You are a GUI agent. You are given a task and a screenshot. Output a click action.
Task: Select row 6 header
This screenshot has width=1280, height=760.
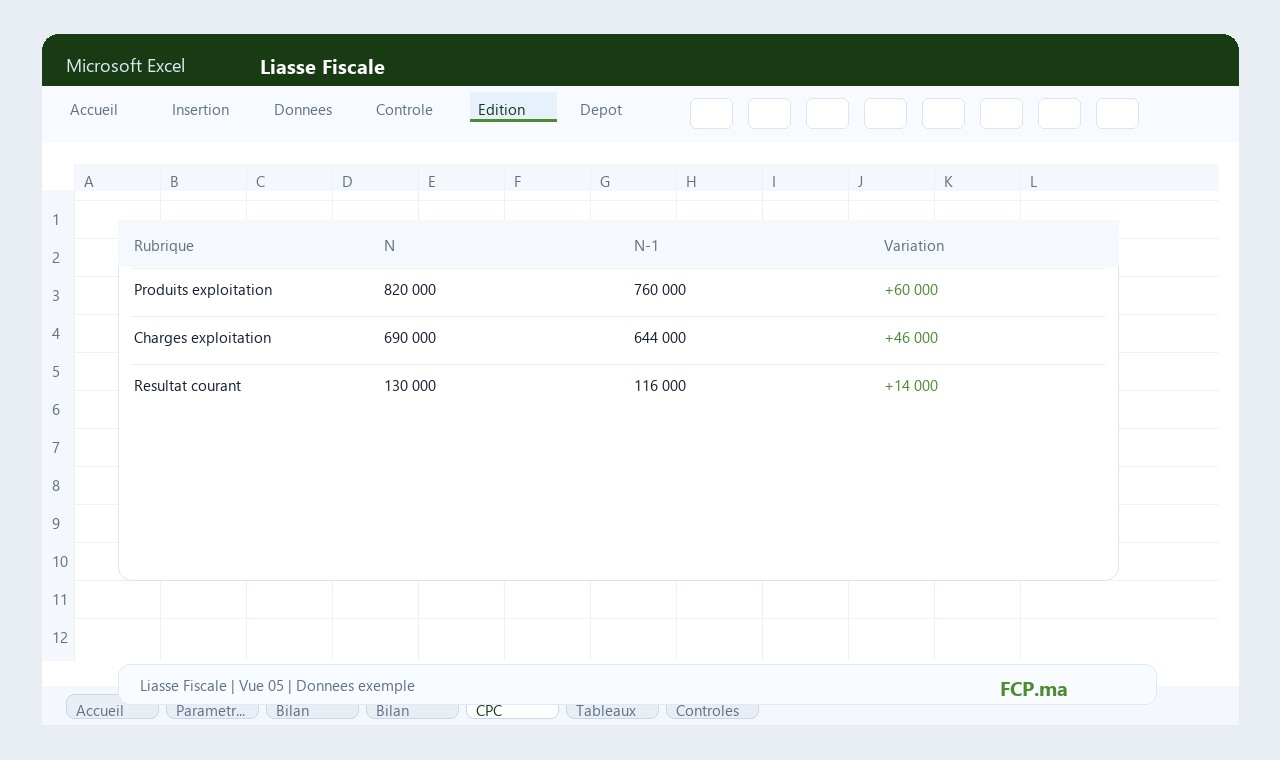coord(58,409)
